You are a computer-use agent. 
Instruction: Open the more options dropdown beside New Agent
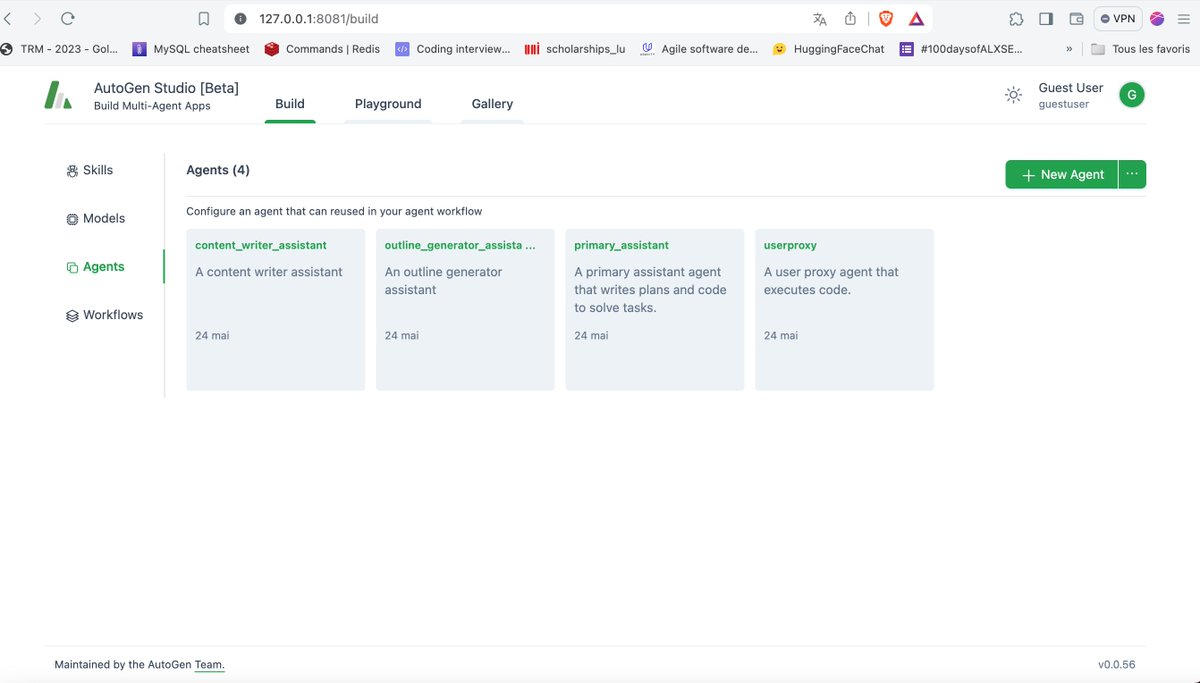[x=1132, y=174]
